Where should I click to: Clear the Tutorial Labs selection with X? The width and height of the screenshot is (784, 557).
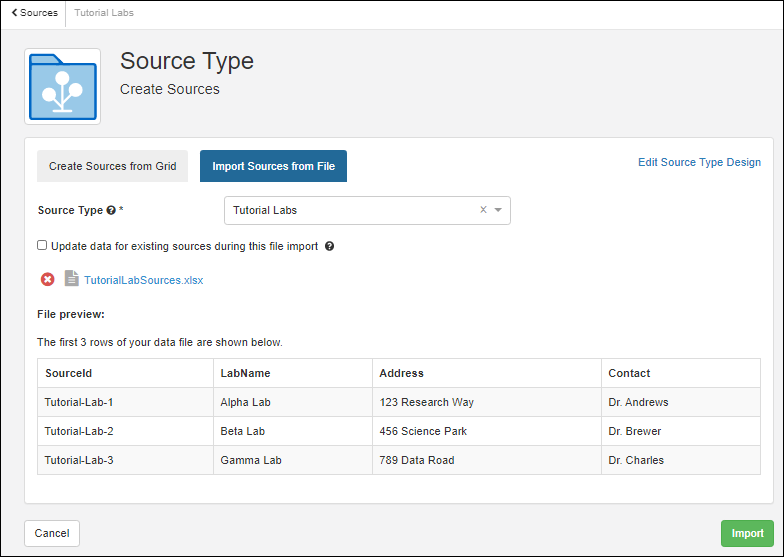tap(483, 210)
